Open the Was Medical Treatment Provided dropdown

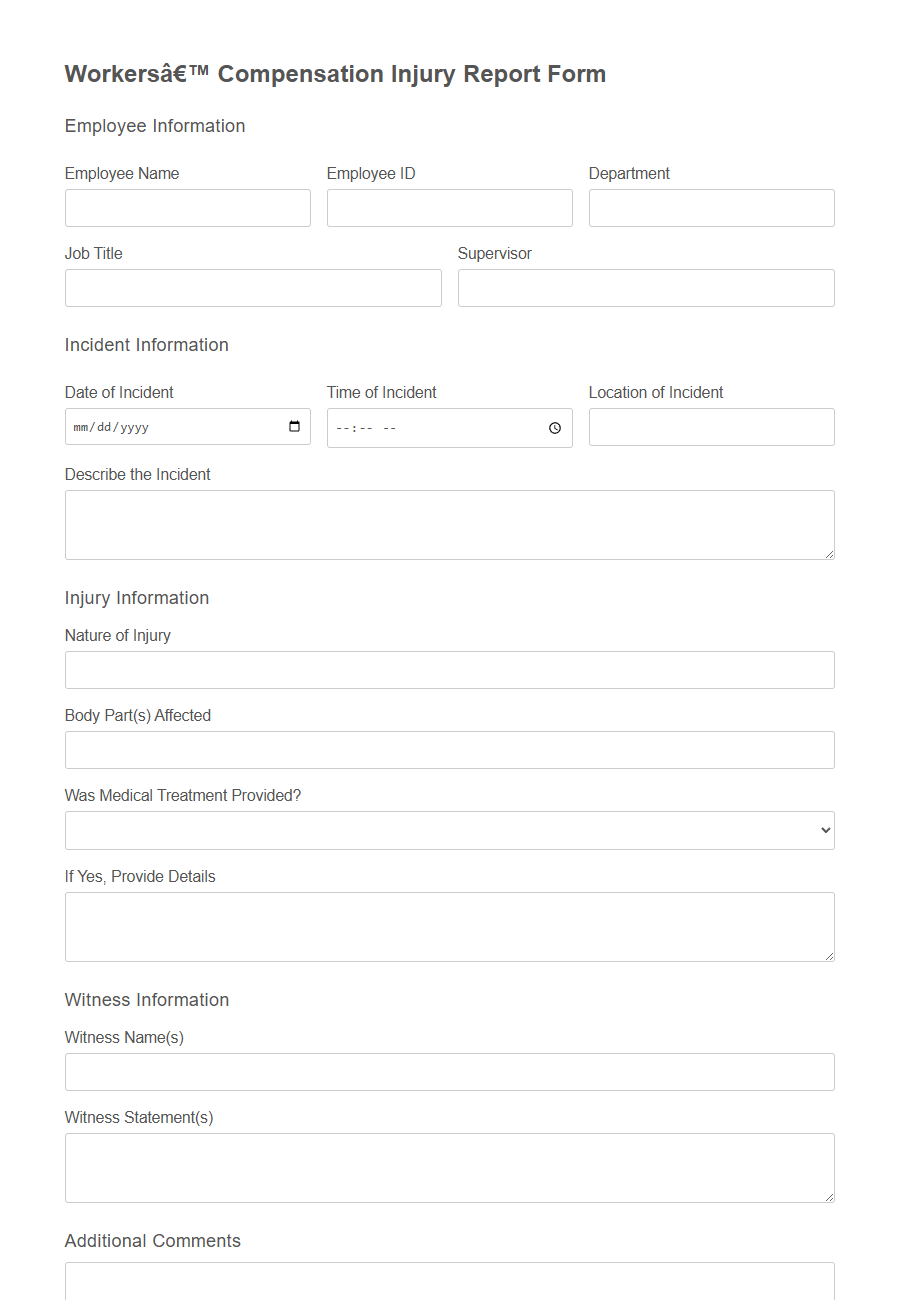[450, 830]
